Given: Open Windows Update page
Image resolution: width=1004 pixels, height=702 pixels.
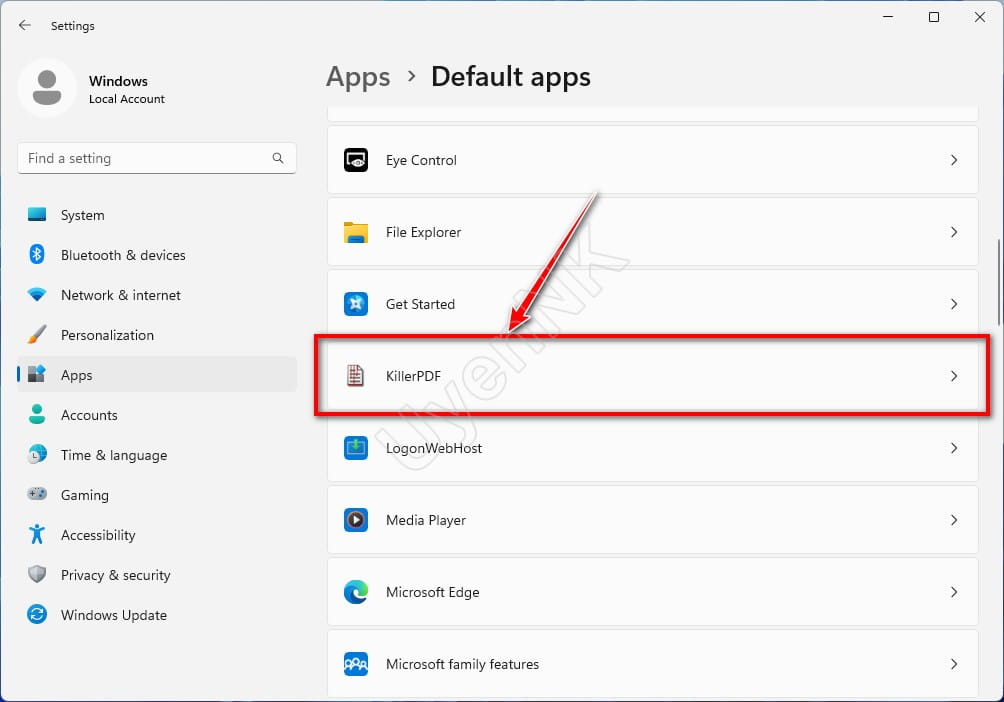Looking at the screenshot, I should (x=157, y=614).
